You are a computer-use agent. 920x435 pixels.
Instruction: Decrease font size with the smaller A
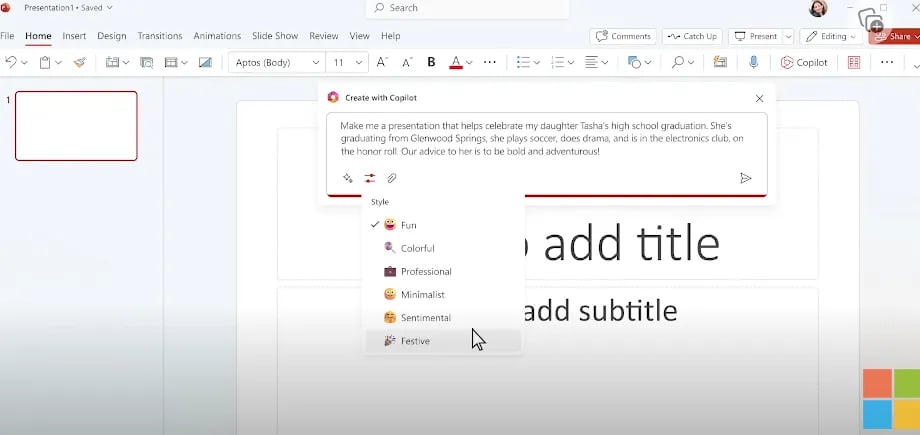tap(407, 62)
